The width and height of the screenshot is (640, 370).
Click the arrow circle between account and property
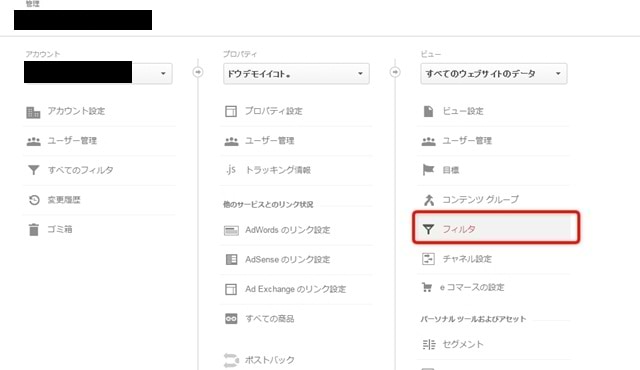point(198,72)
